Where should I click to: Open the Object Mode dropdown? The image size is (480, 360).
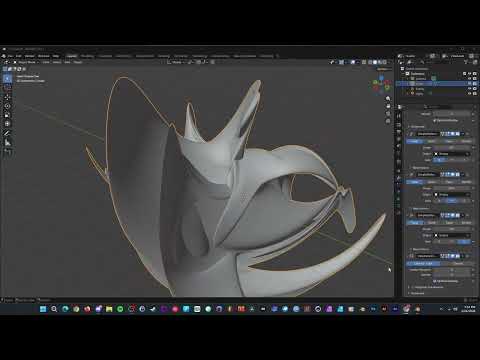(x=26, y=62)
